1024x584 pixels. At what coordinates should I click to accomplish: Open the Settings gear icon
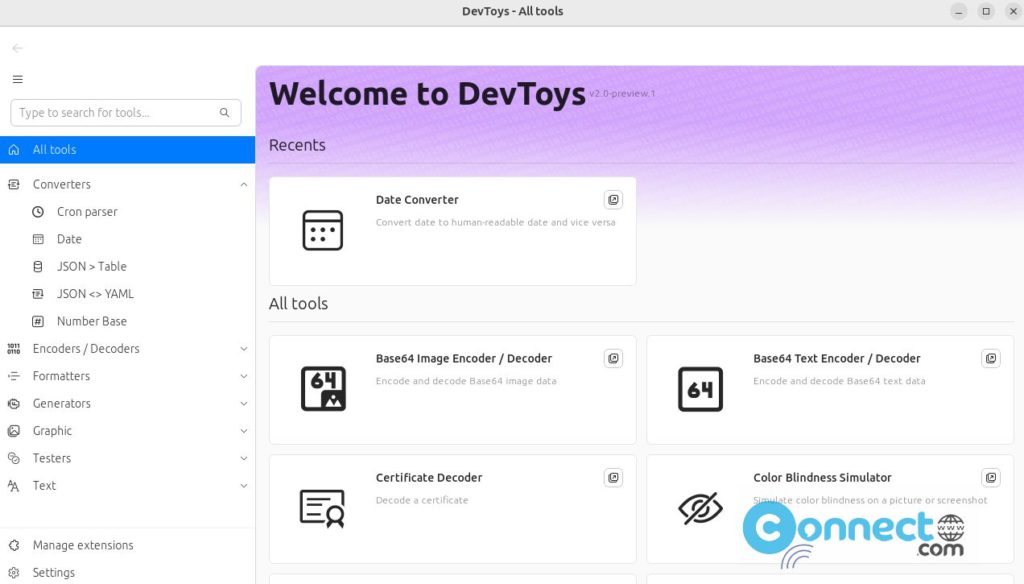[x=16, y=572]
